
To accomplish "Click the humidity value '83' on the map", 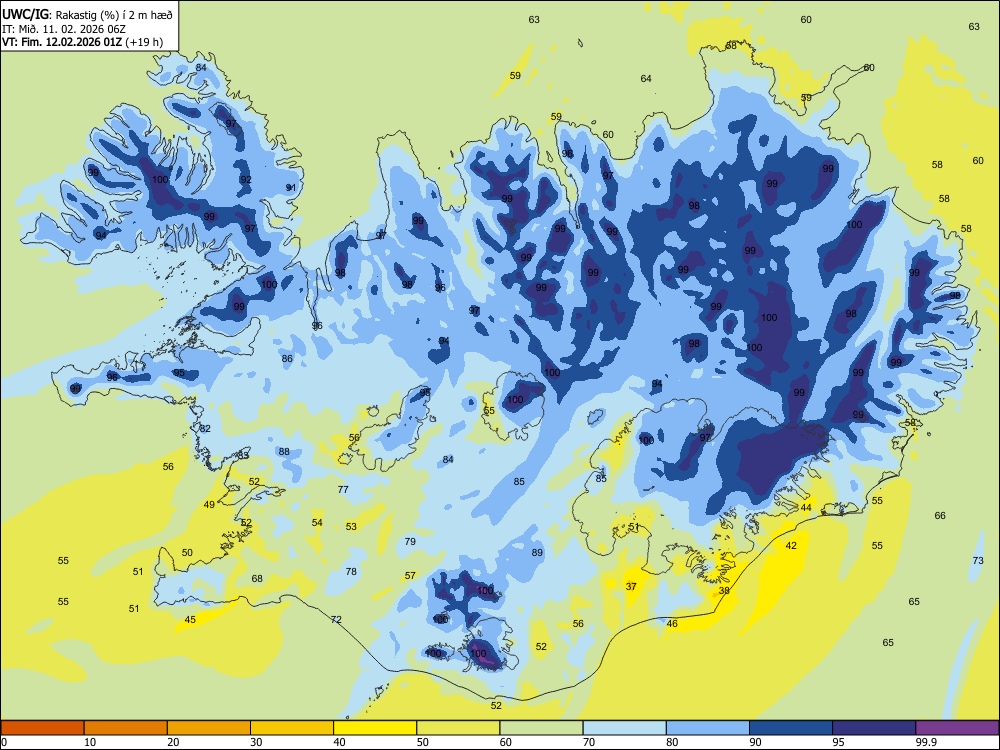I will point(243,455).
